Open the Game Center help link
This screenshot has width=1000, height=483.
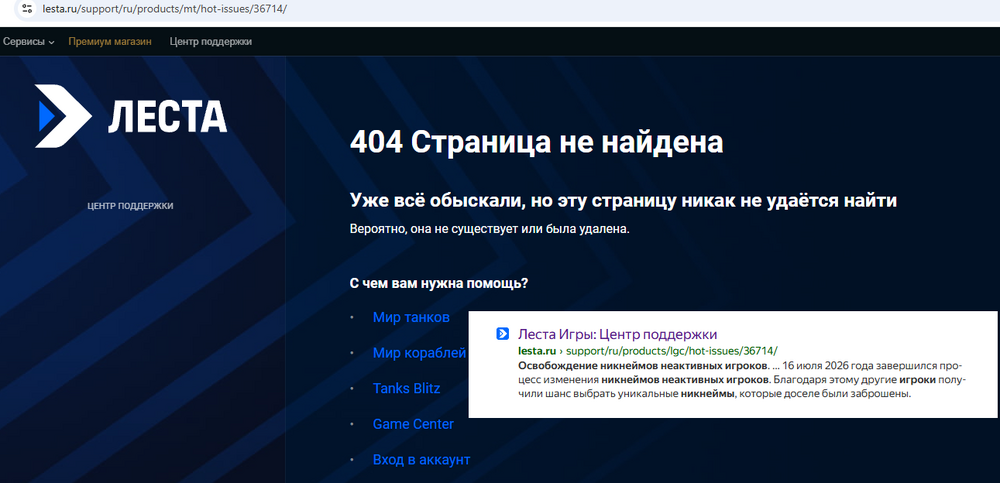coord(413,424)
